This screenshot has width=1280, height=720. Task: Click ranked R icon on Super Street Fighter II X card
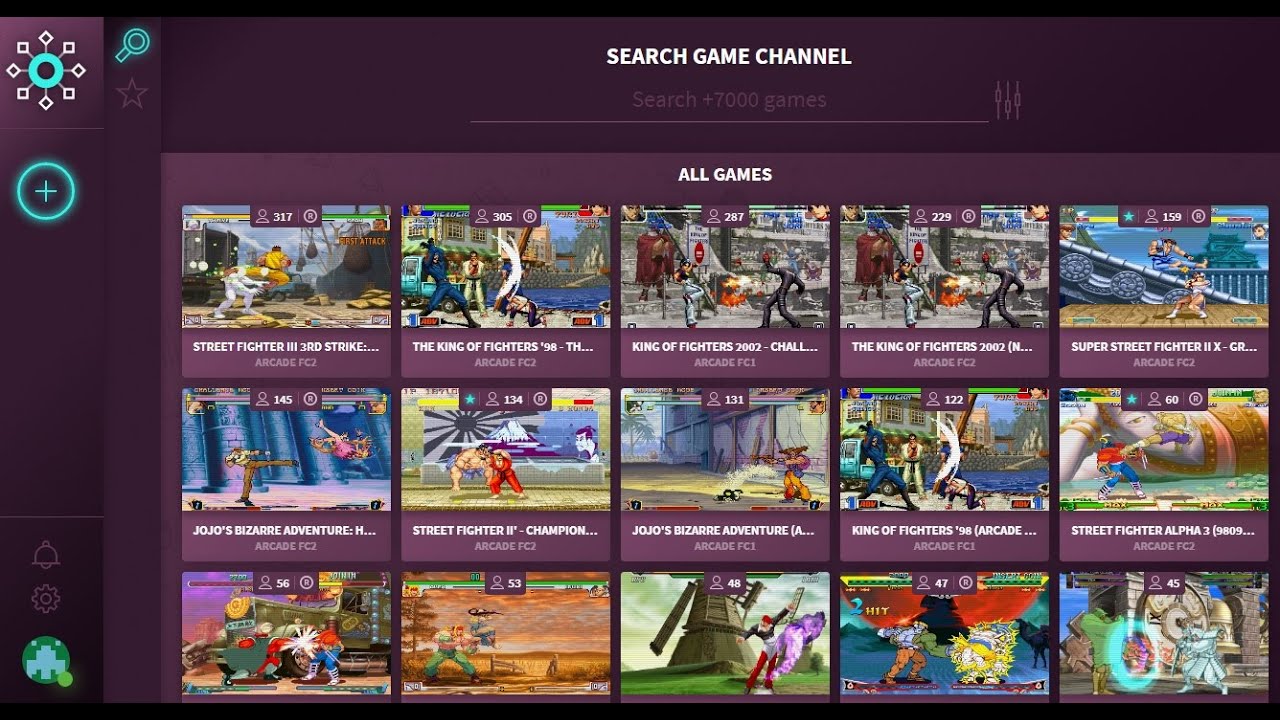tap(1198, 216)
